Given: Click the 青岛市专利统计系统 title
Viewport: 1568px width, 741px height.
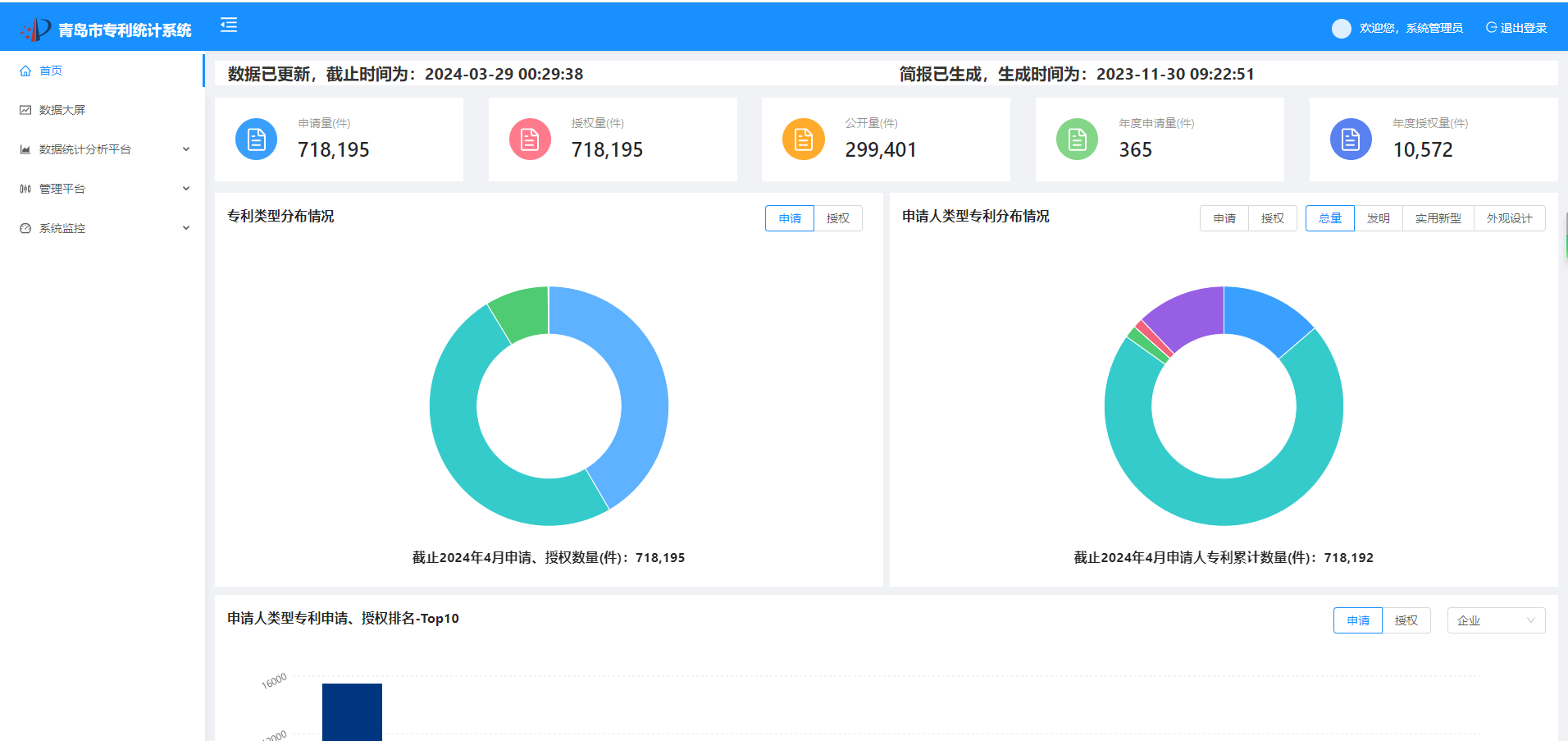Looking at the screenshot, I should 125,30.
